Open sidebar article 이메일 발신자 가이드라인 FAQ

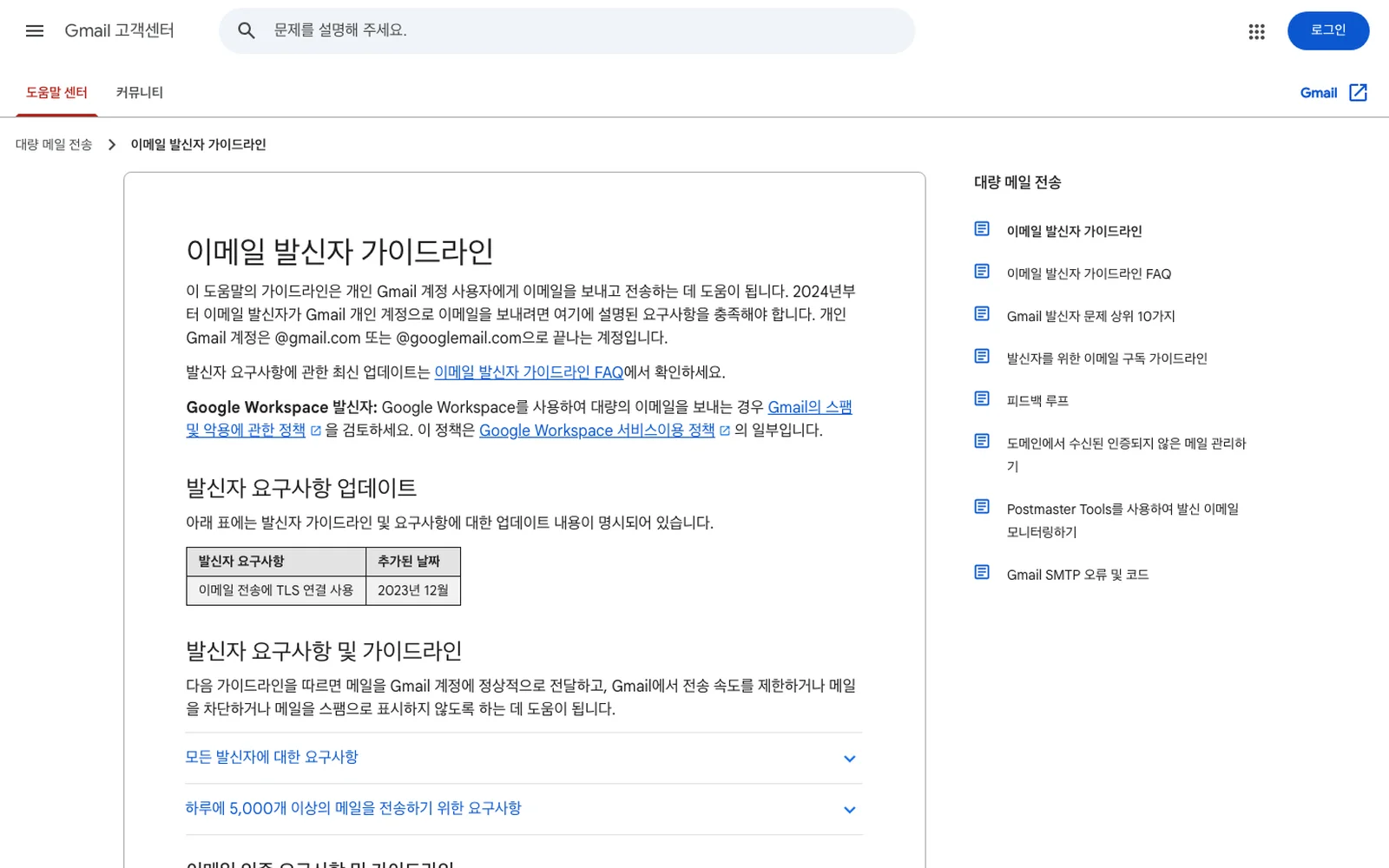point(1089,274)
